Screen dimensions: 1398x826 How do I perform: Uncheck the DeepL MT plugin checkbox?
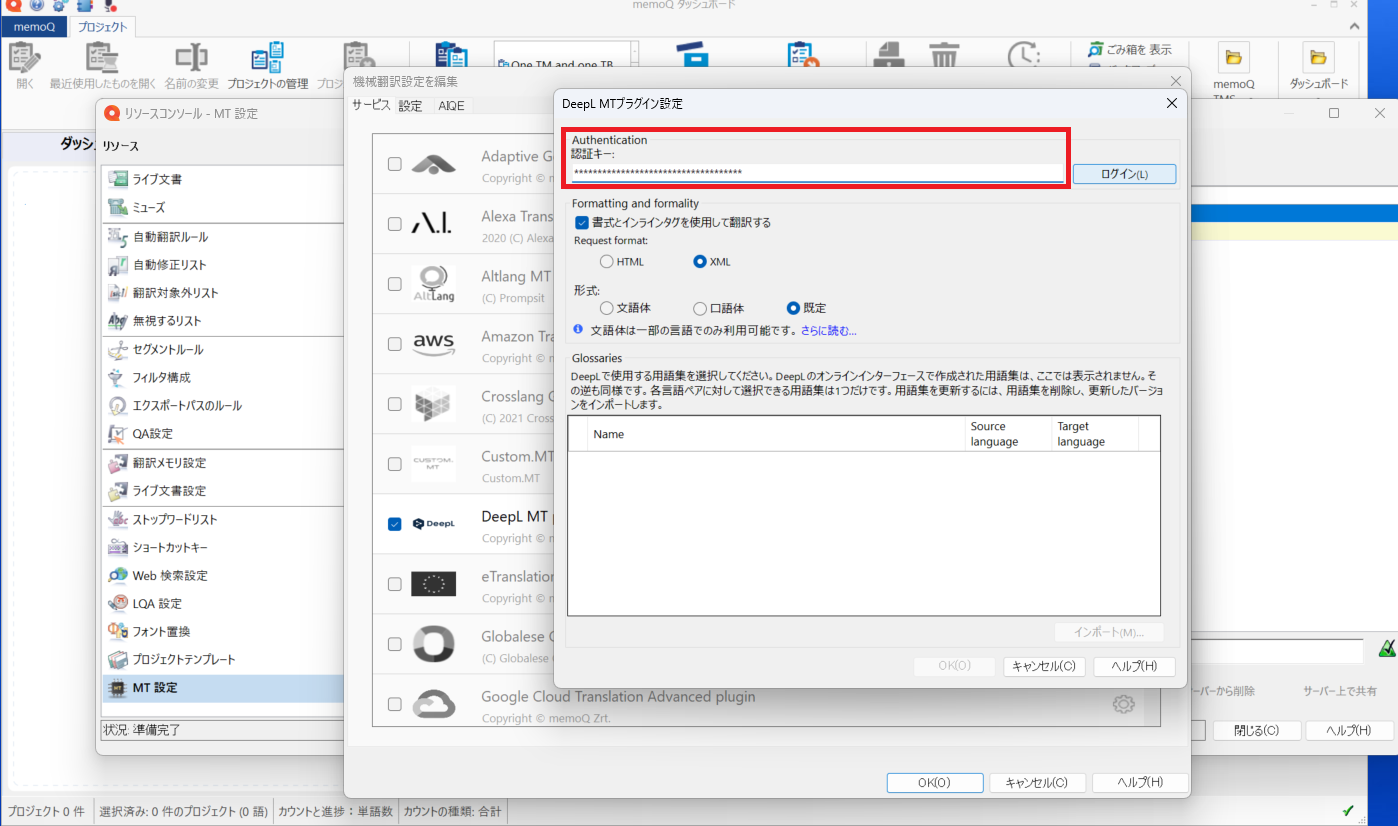[x=394, y=524]
